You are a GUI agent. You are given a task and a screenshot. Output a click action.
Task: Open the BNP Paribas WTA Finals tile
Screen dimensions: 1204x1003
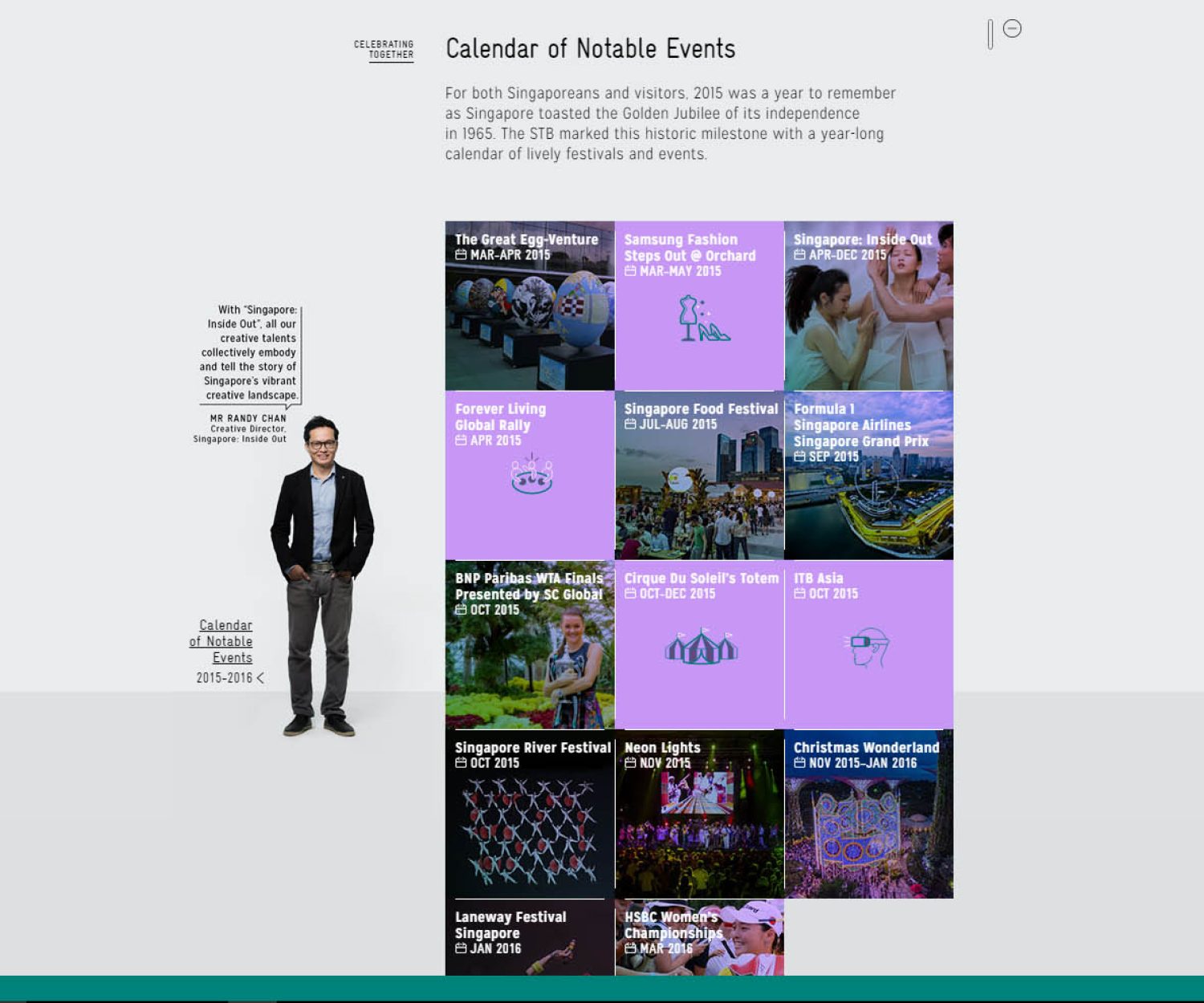tap(530, 658)
